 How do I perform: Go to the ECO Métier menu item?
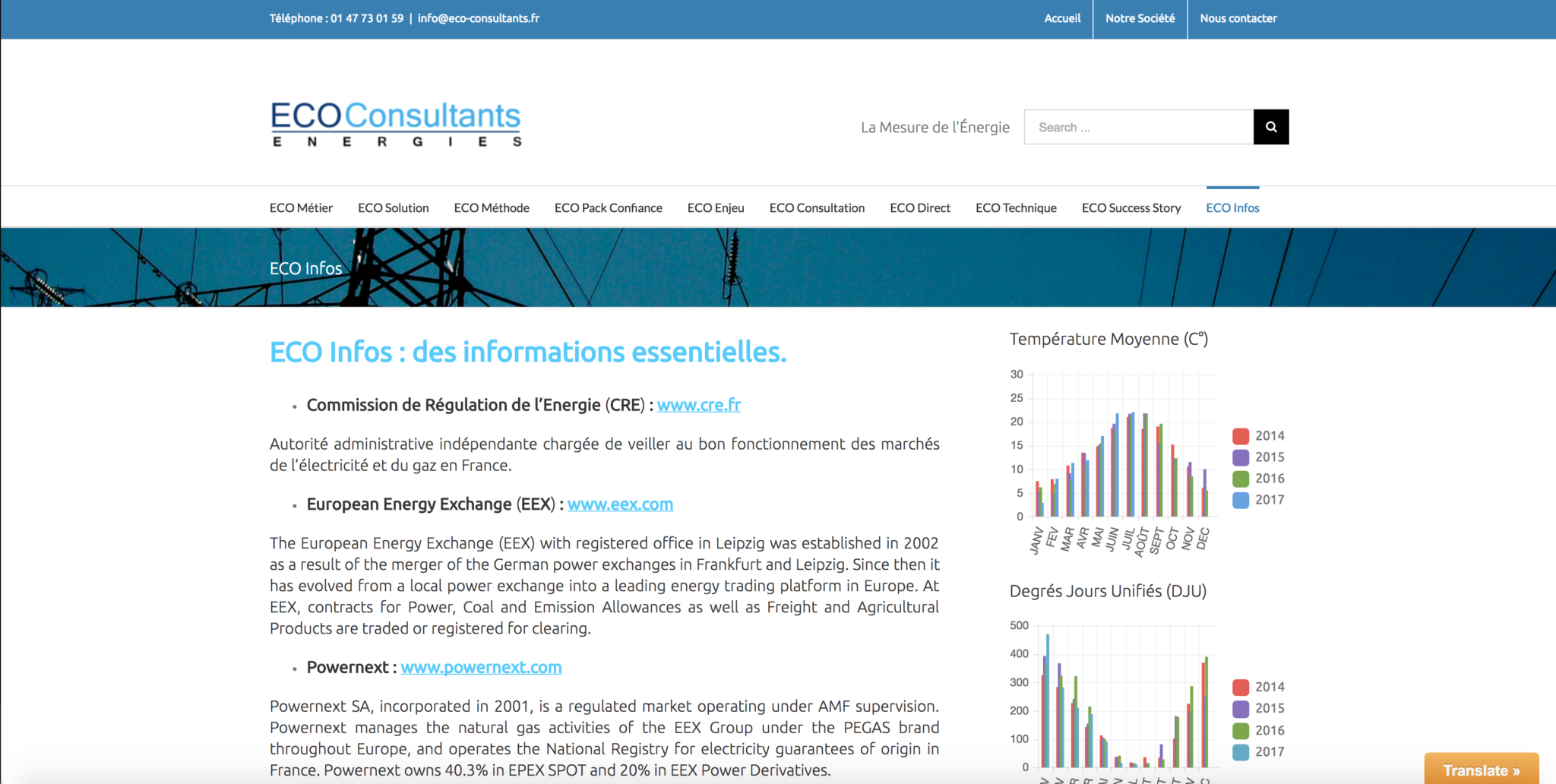coord(301,207)
